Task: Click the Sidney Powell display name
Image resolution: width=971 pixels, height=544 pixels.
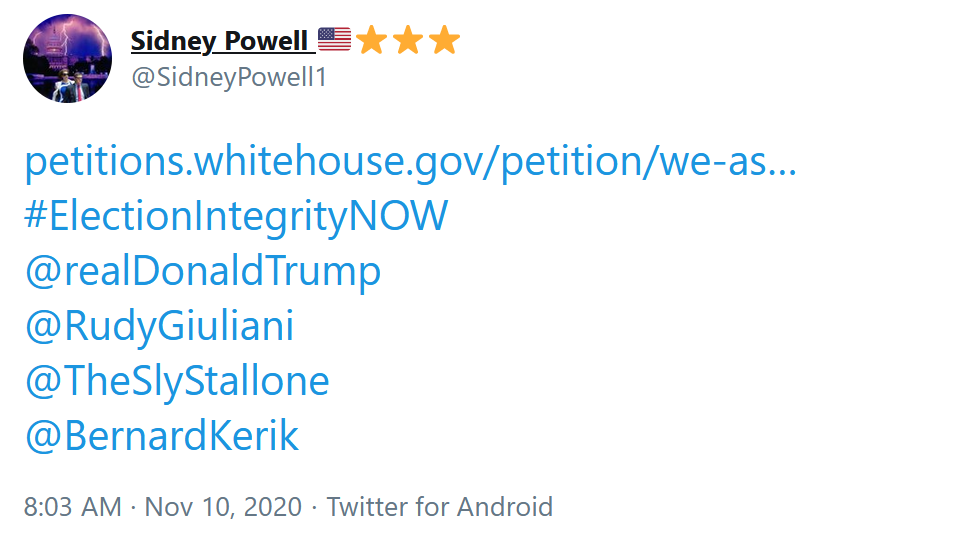Action: pos(219,41)
